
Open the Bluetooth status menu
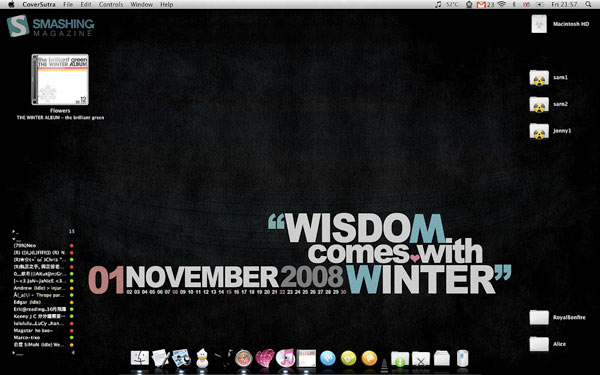514,5
